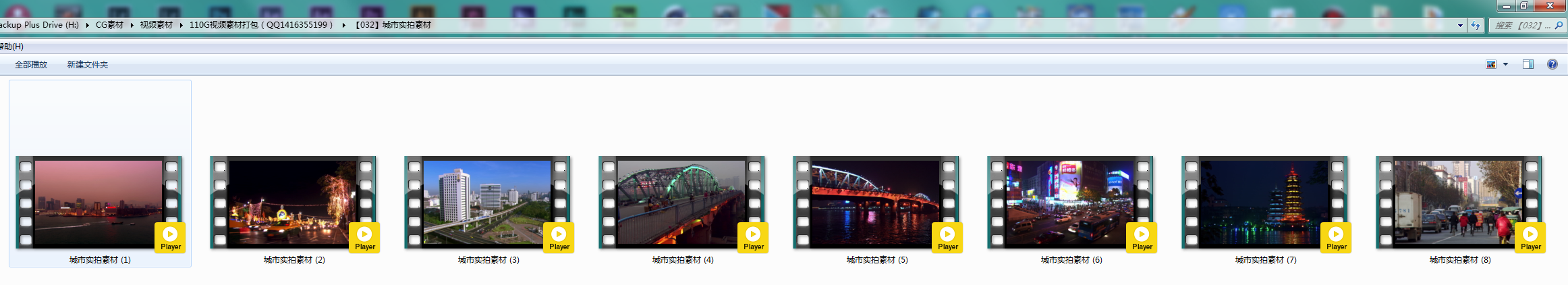Click the Player badge on 城市实拍素材 (5)
The height and width of the screenshot is (285, 1568).
(x=947, y=238)
